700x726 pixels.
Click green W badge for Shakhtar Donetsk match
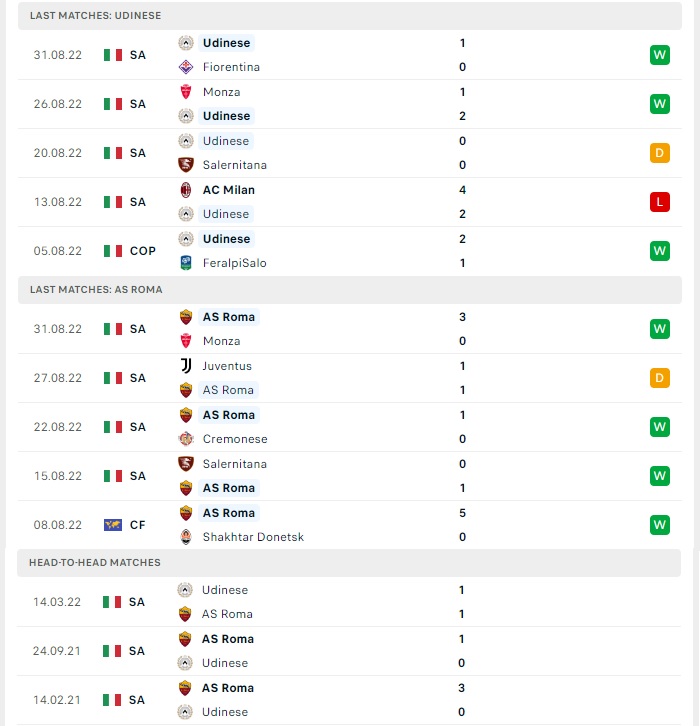[x=660, y=525]
